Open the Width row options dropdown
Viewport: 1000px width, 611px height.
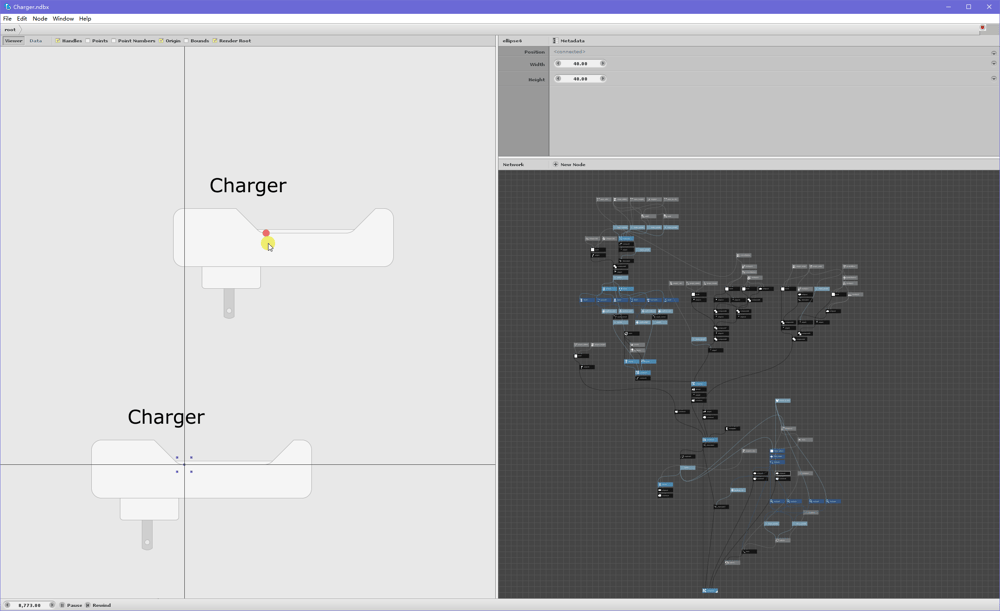click(994, 63)
